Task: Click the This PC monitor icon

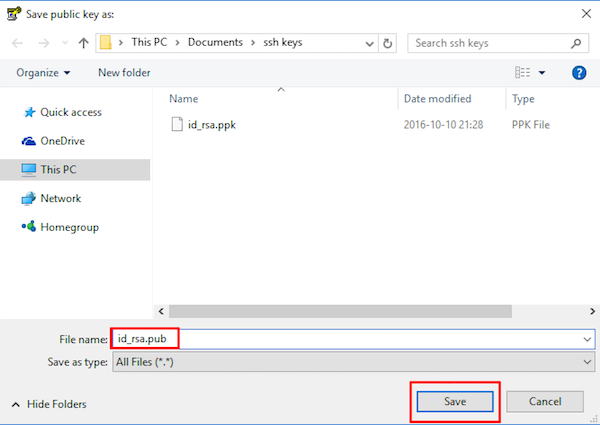Action: pos(29,170)
